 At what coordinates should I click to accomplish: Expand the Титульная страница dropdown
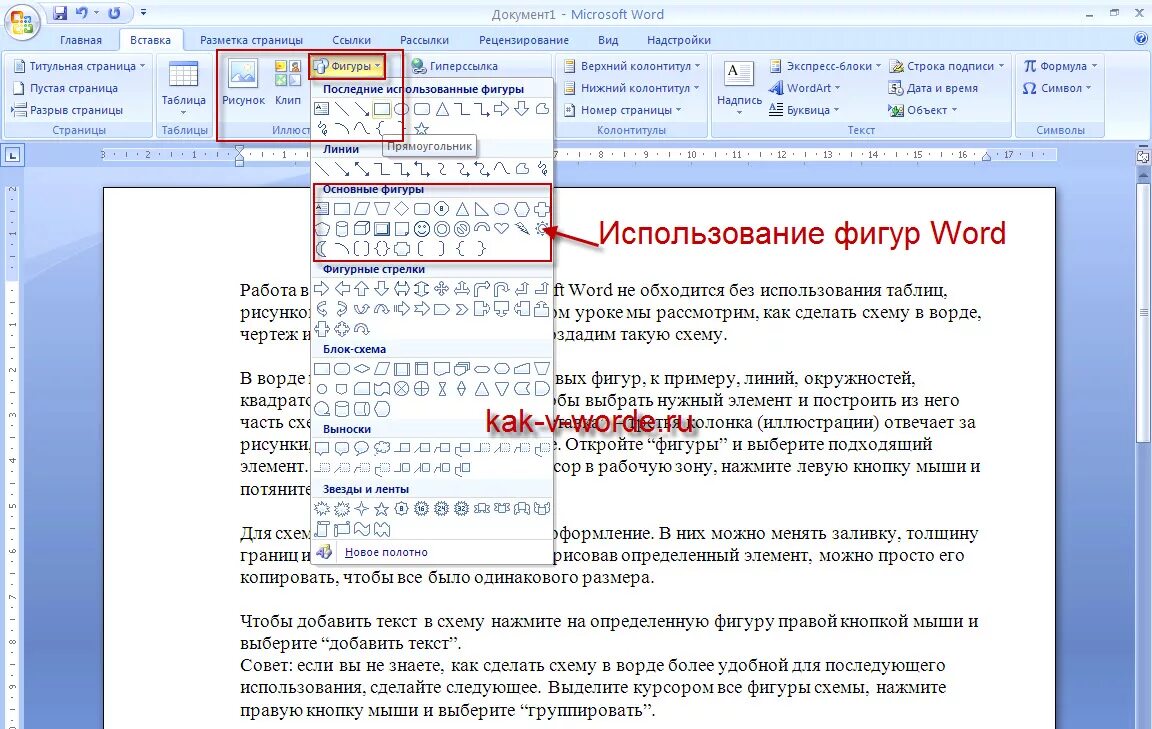click(79, 66)
